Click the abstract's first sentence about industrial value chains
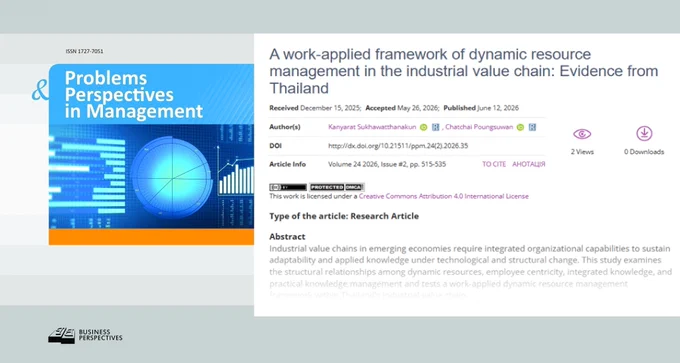Image resolution: width=680 pixels, height=363 pixels. pyautogui.click(x=470, y=254)
